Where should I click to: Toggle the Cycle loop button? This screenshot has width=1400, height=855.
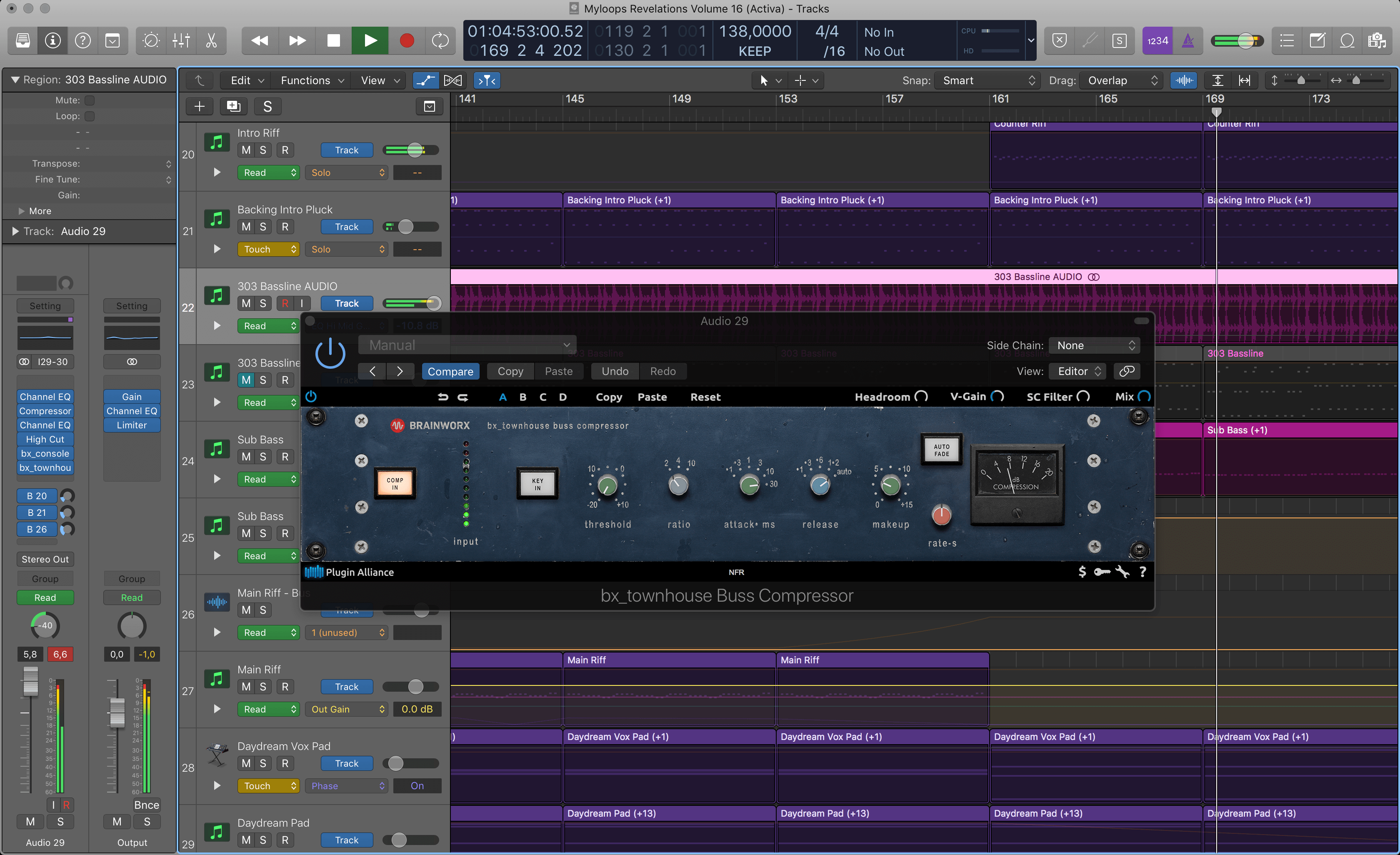pyautogui.click(x=440, y=40)
